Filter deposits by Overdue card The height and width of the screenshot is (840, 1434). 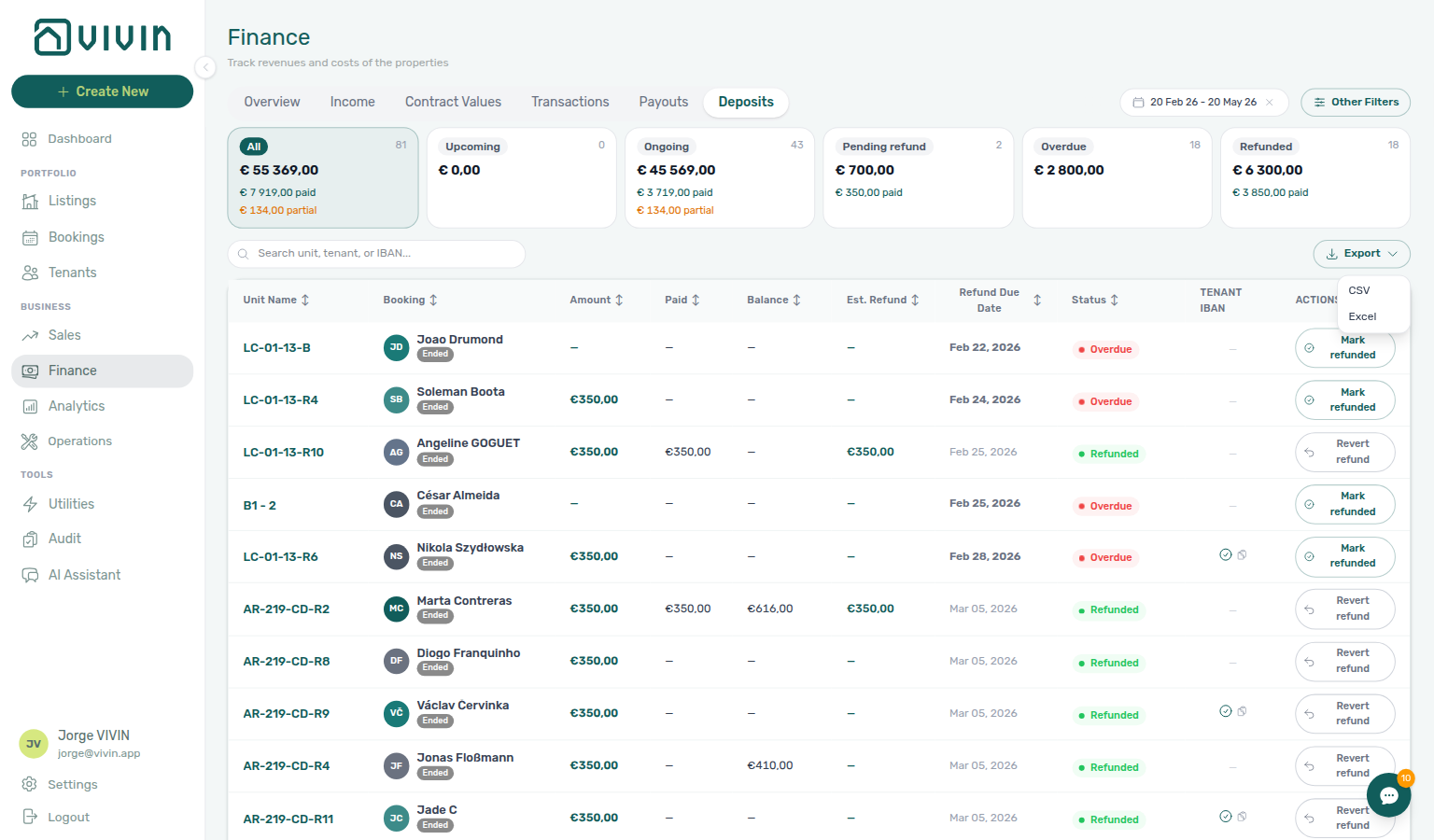pyautogui.click(x=1117, y=177)
